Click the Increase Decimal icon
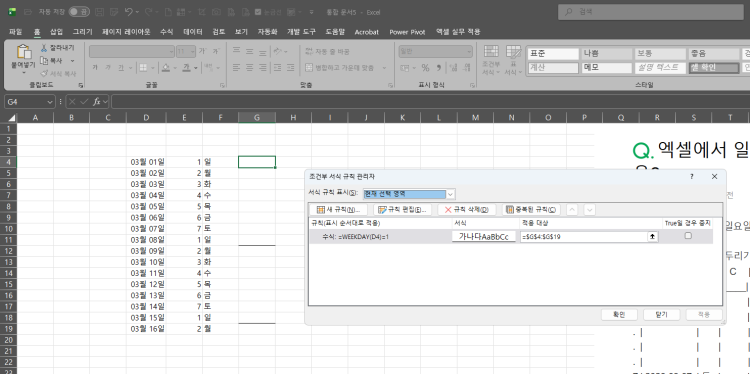The image size is (750, 374). click(454, 68)
